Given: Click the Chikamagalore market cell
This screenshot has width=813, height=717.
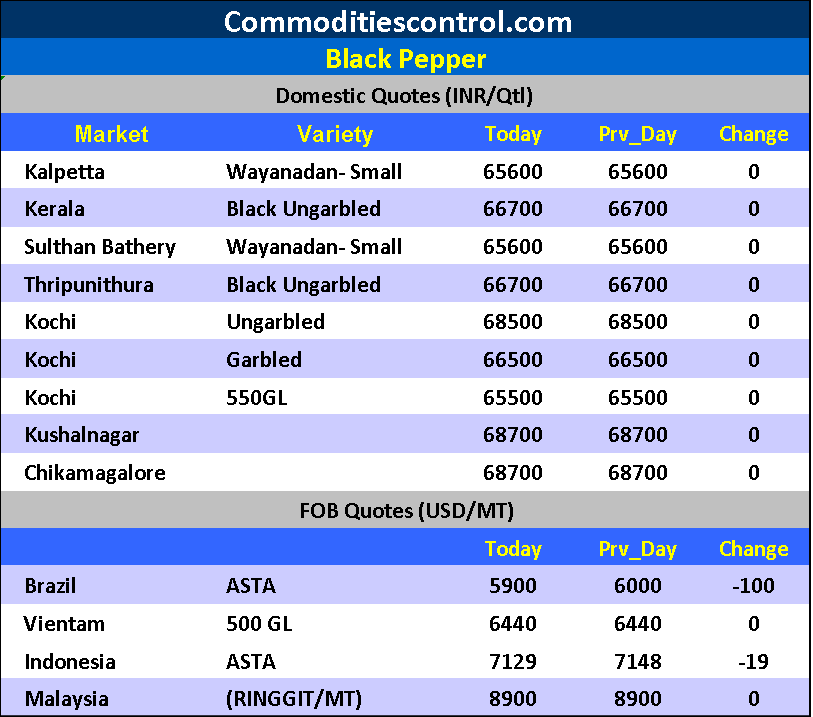Looking at the screenshot, I should [x=95, y=473].
